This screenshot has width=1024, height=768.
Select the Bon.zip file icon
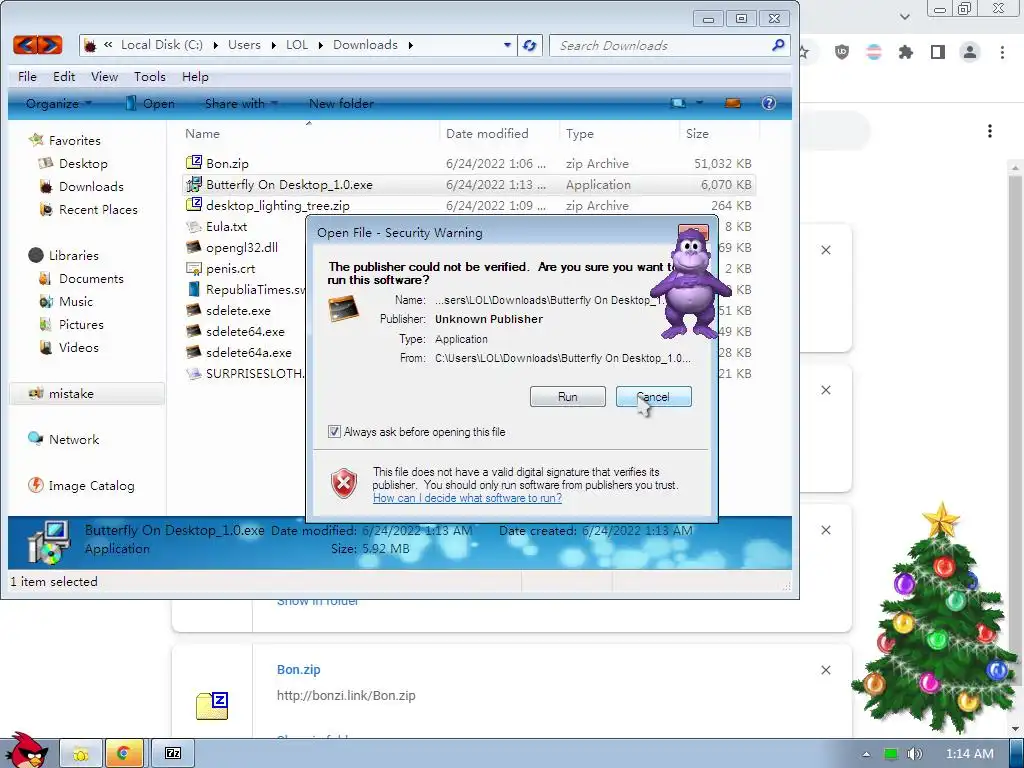coord(194,162)
